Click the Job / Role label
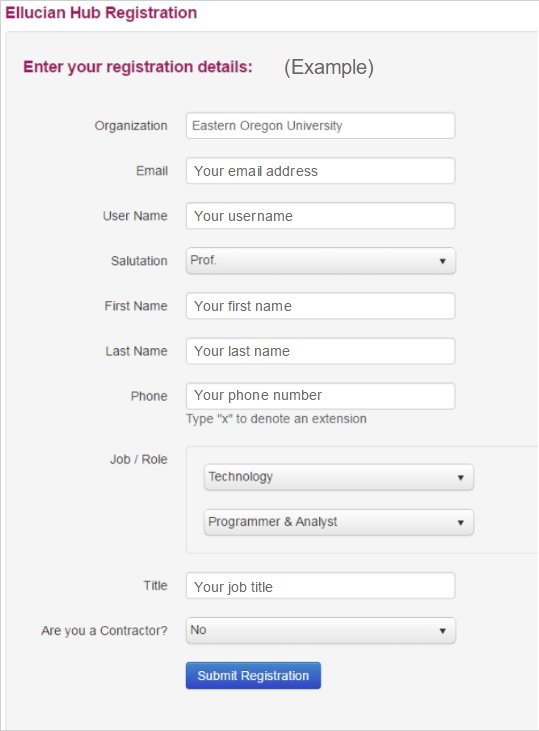Image resolution: width=539 pixels, height=731 pixels. (138, 459)
